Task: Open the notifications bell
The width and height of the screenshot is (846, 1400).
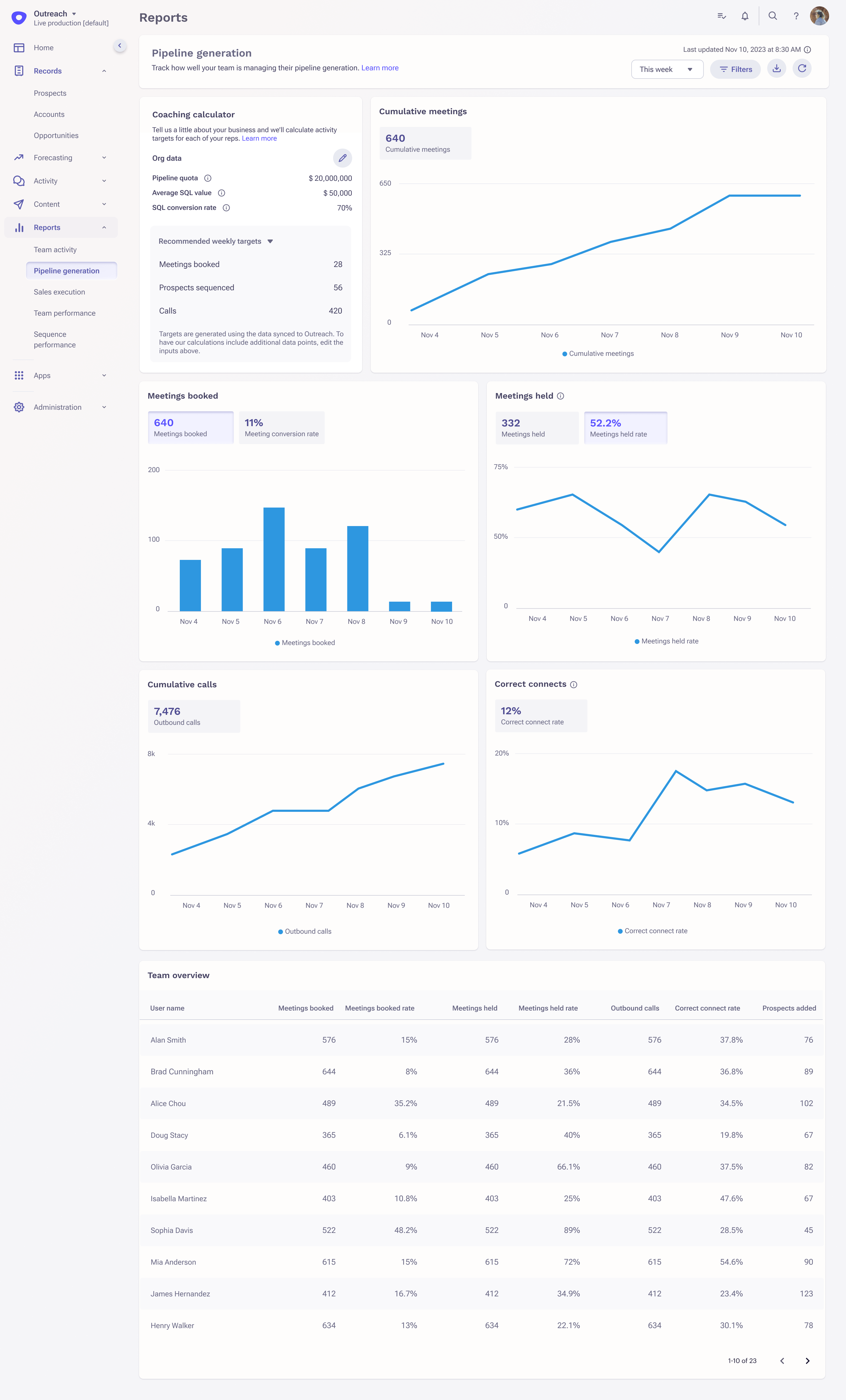Action: click(x=744, y=16)
